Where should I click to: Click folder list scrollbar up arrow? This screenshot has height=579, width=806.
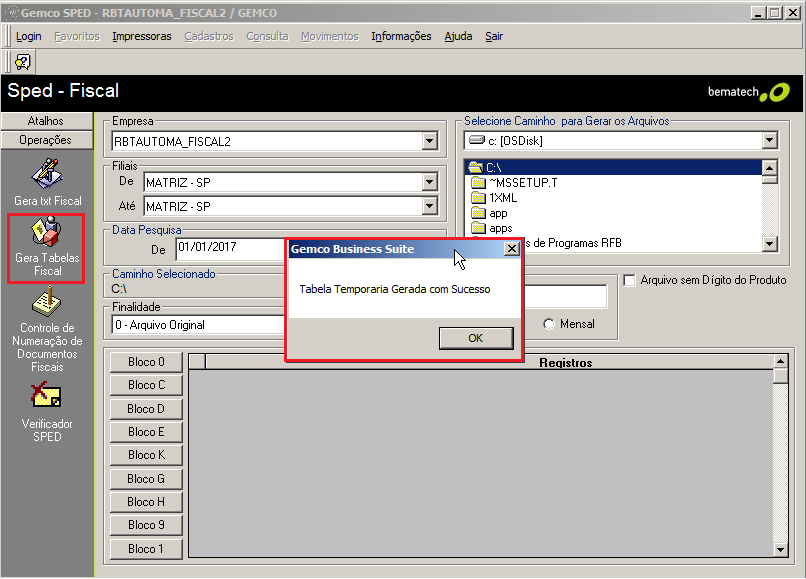pyautogui.click(x=769, y=168)
